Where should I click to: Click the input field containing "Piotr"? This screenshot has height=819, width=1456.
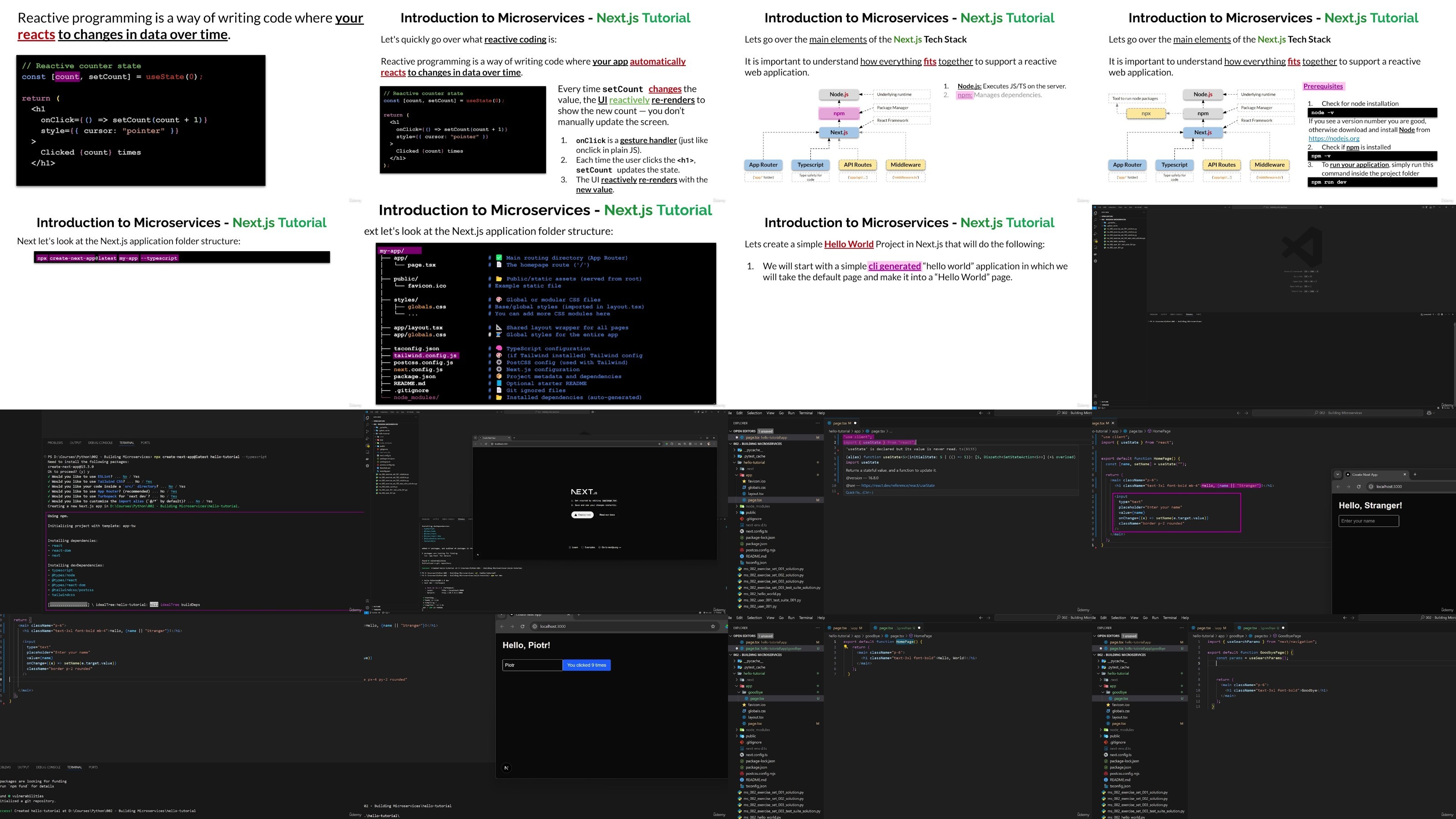pyautogui.click(x=532, y=665)
